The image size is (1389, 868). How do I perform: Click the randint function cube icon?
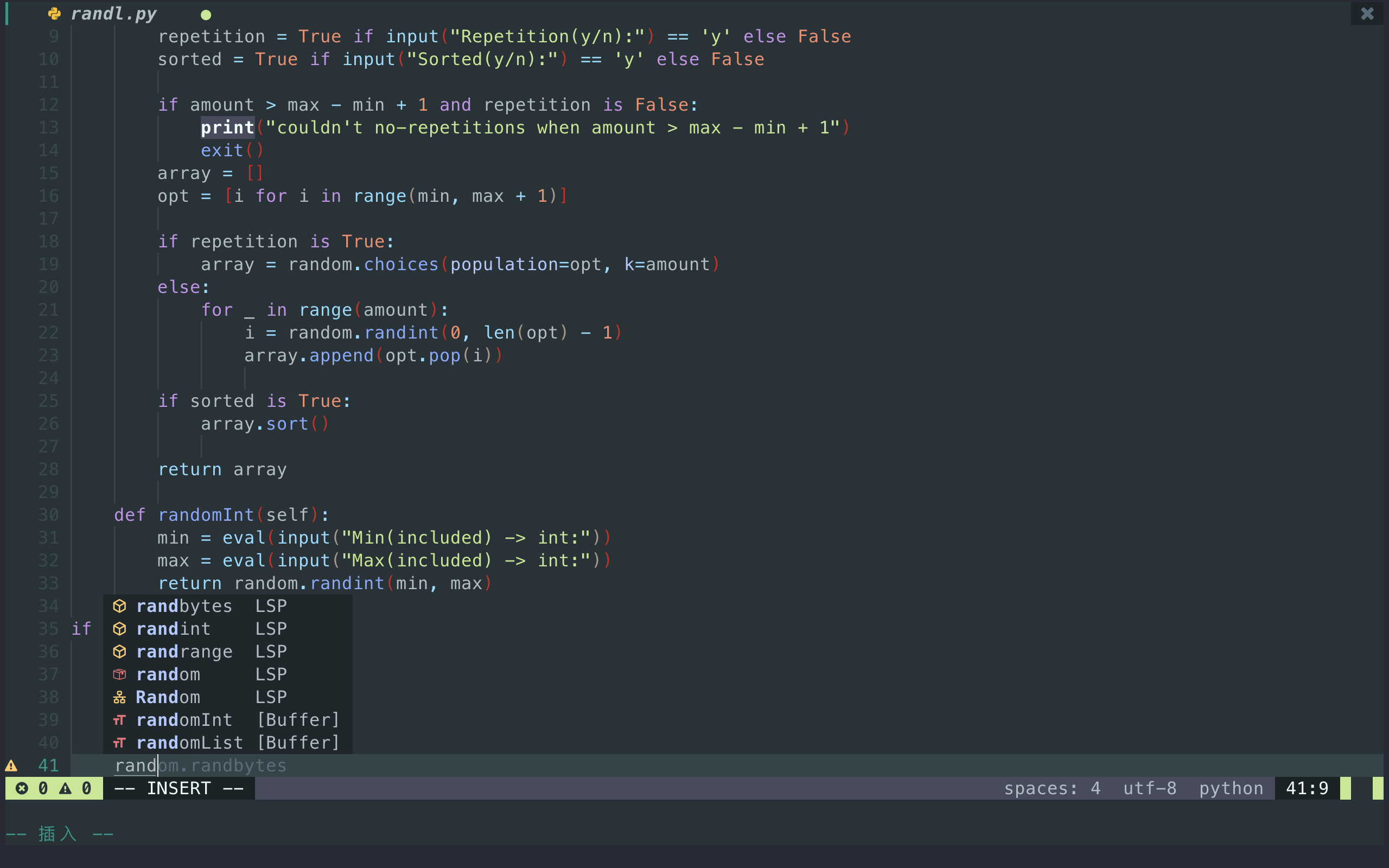(x=119, y=629)
